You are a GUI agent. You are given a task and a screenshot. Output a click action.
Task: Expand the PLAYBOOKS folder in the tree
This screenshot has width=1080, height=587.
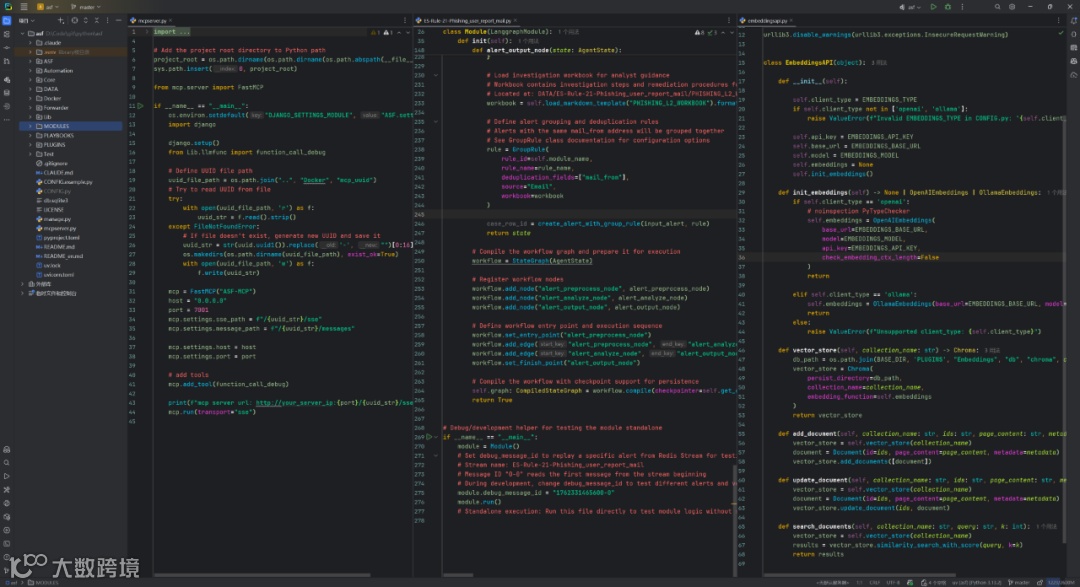pos(30,135)
